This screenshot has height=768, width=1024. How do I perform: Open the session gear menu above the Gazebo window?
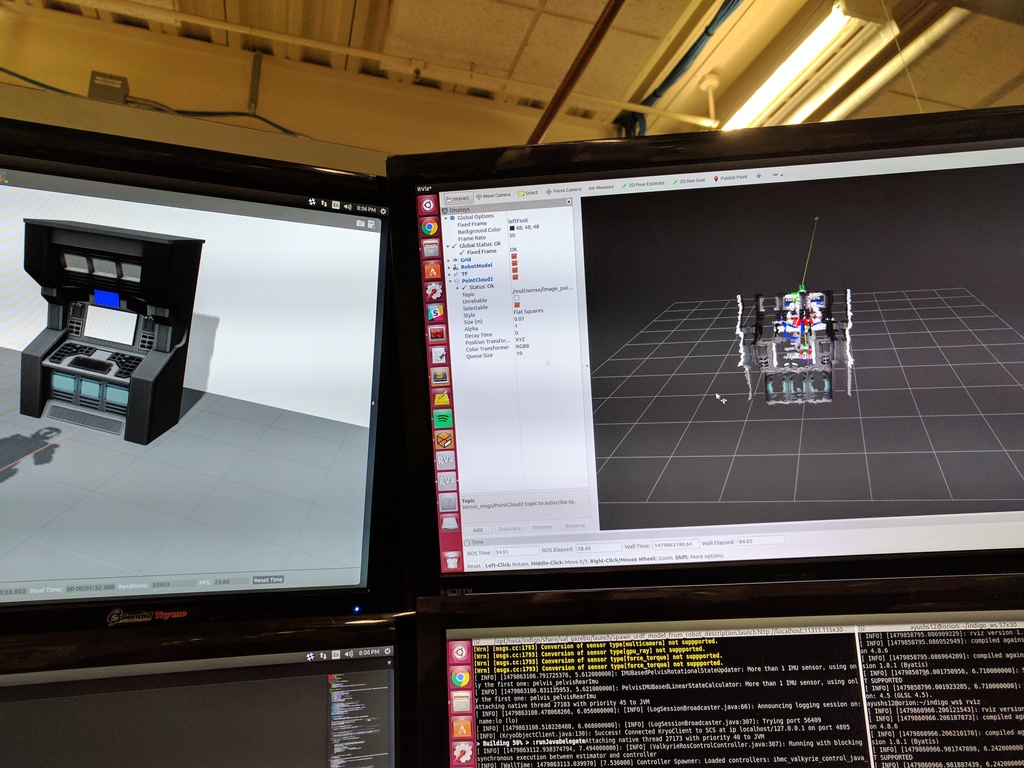383,210
